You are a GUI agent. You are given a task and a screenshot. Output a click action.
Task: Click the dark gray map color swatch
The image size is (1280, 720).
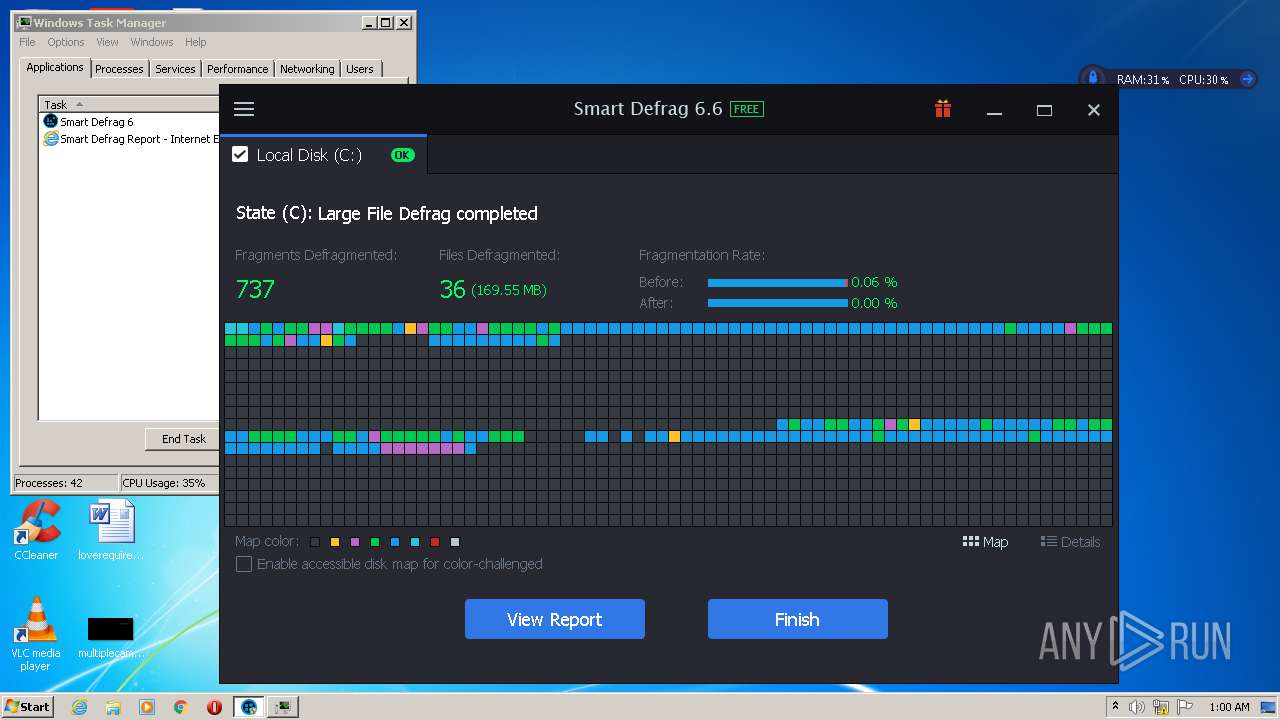pyautogui.click(x=315, y=542)
